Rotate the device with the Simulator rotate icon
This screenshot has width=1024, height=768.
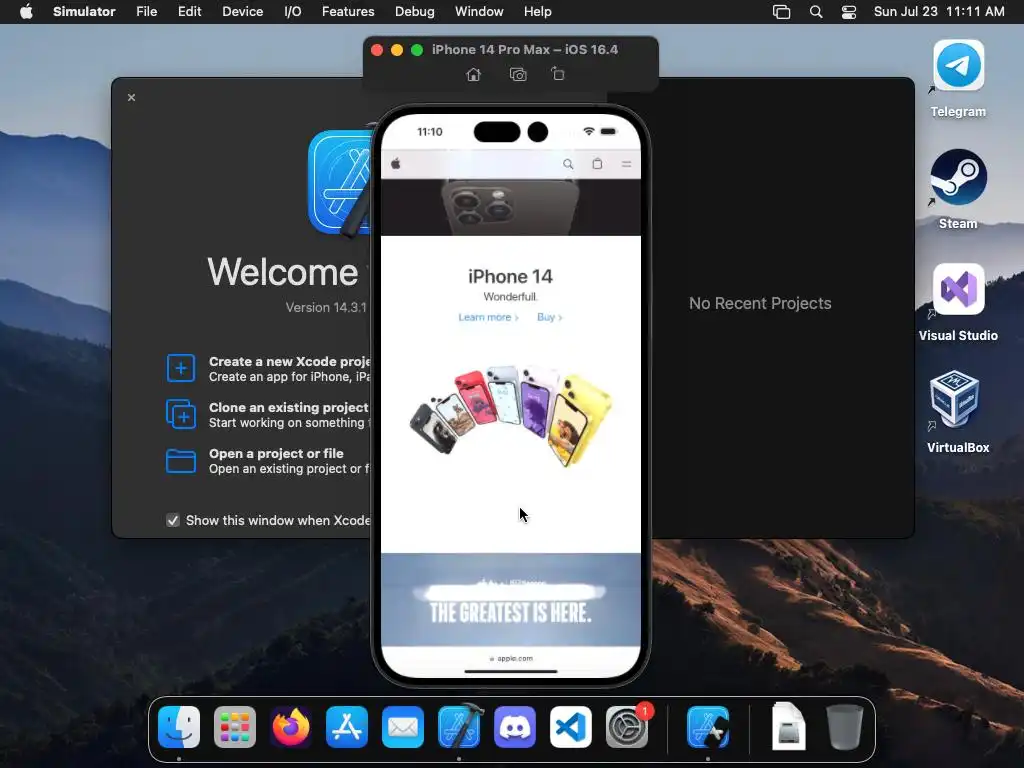pyautogui.click(x=558, y=74)
